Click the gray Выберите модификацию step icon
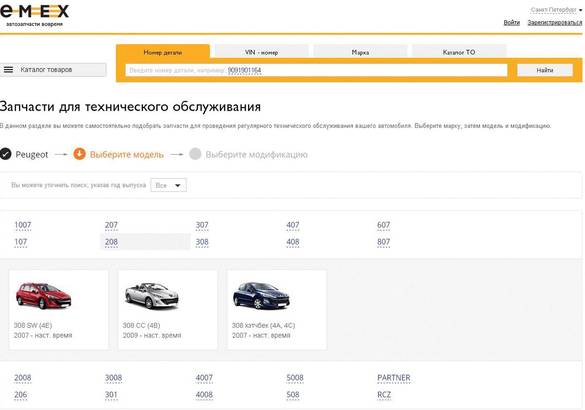The image size is (585, 410). pos(195,154)
